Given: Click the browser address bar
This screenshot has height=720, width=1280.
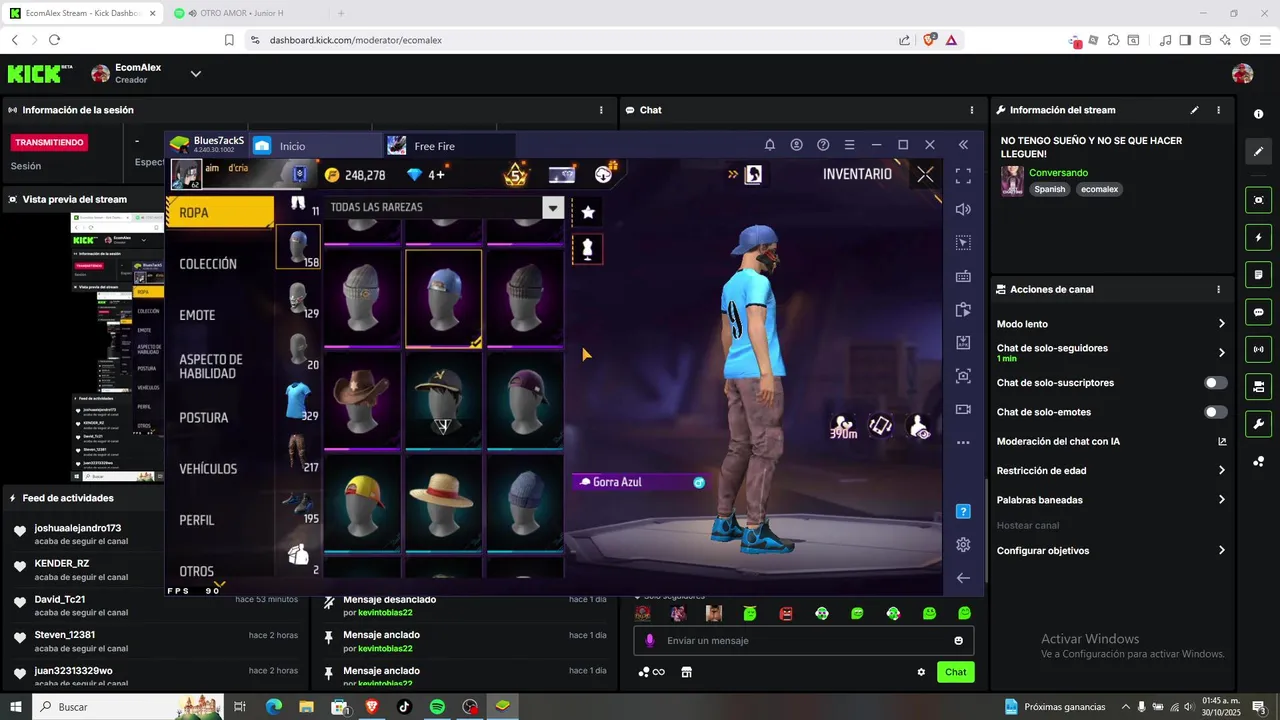Looking at the screenshot, I should click(571, 40).
